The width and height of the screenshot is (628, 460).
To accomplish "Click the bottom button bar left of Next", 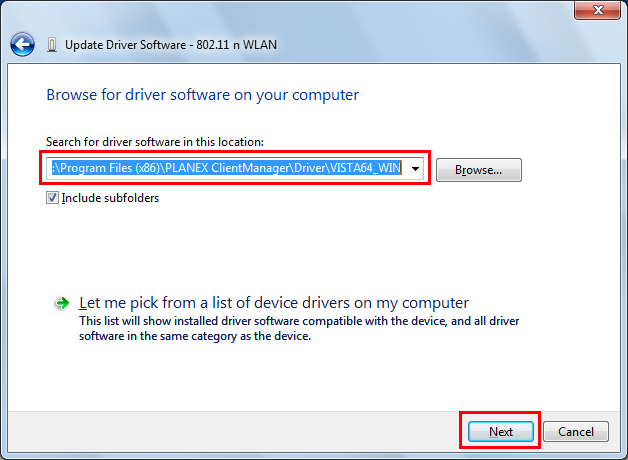I will (233, 432).
